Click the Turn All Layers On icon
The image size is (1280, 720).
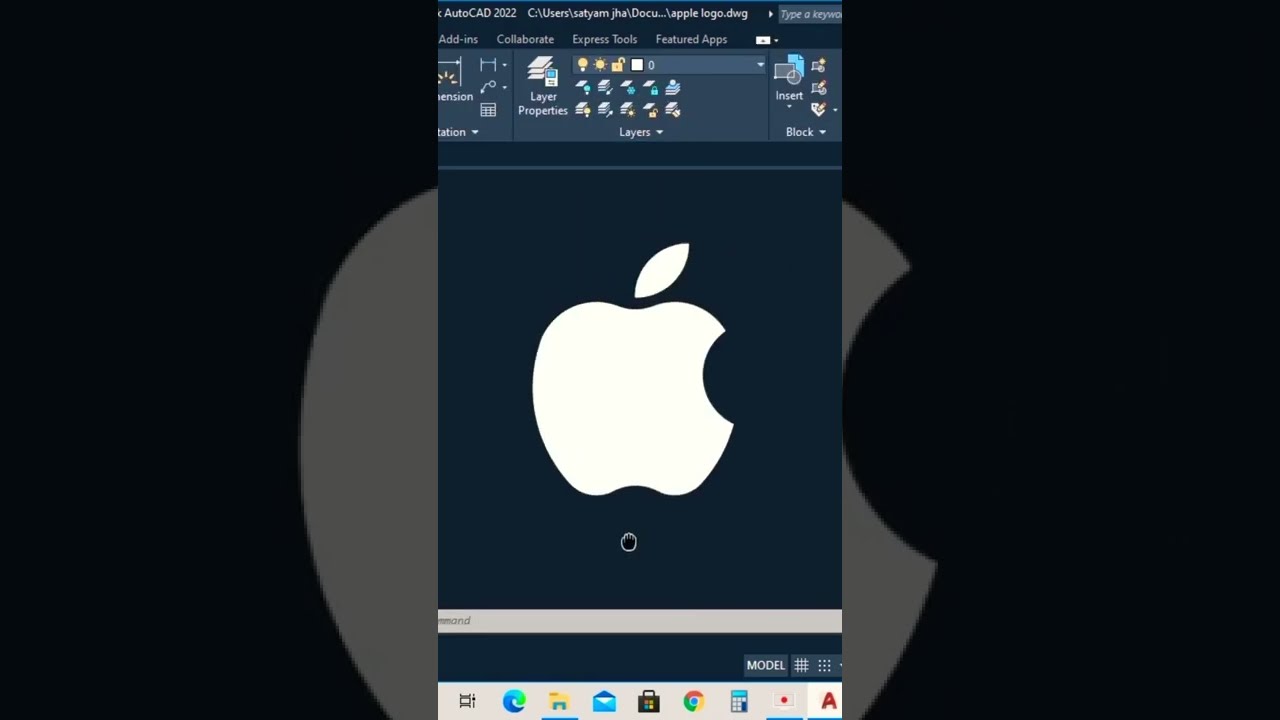(583, 110)
